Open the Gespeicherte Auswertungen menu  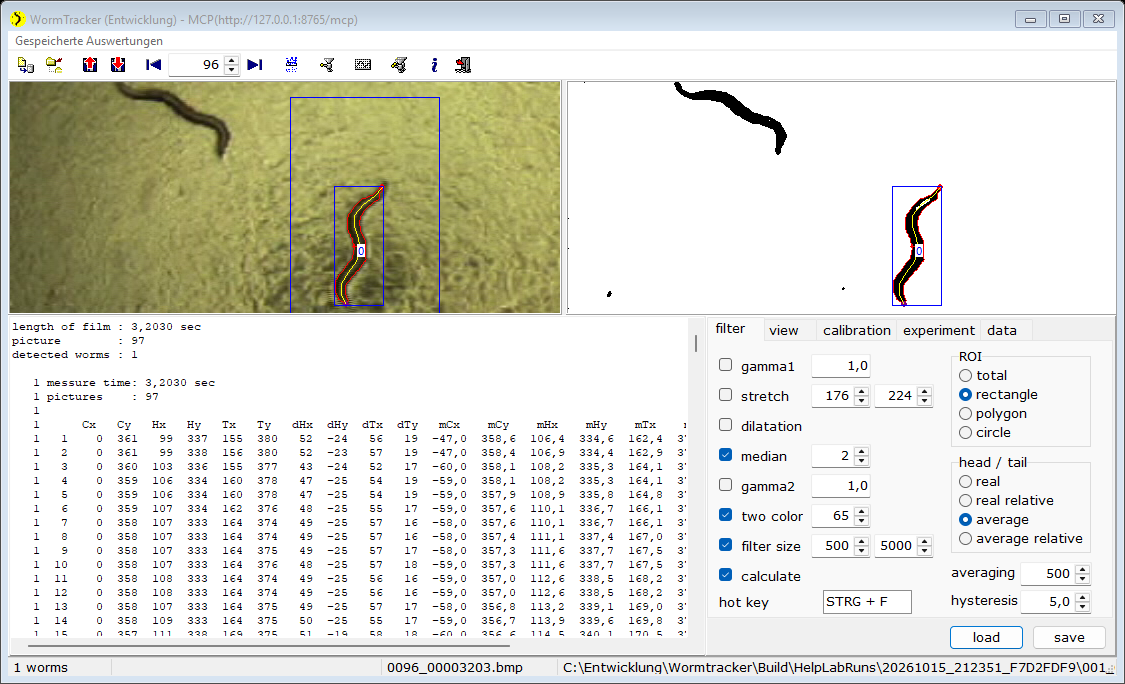(89, 41)
